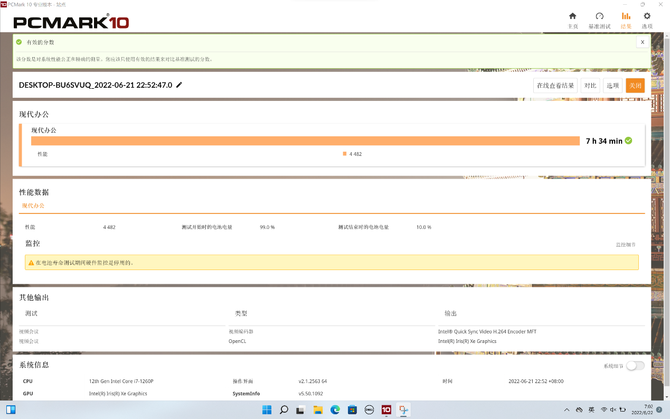Click the 选项 button beside 对比

click(613, 86)
